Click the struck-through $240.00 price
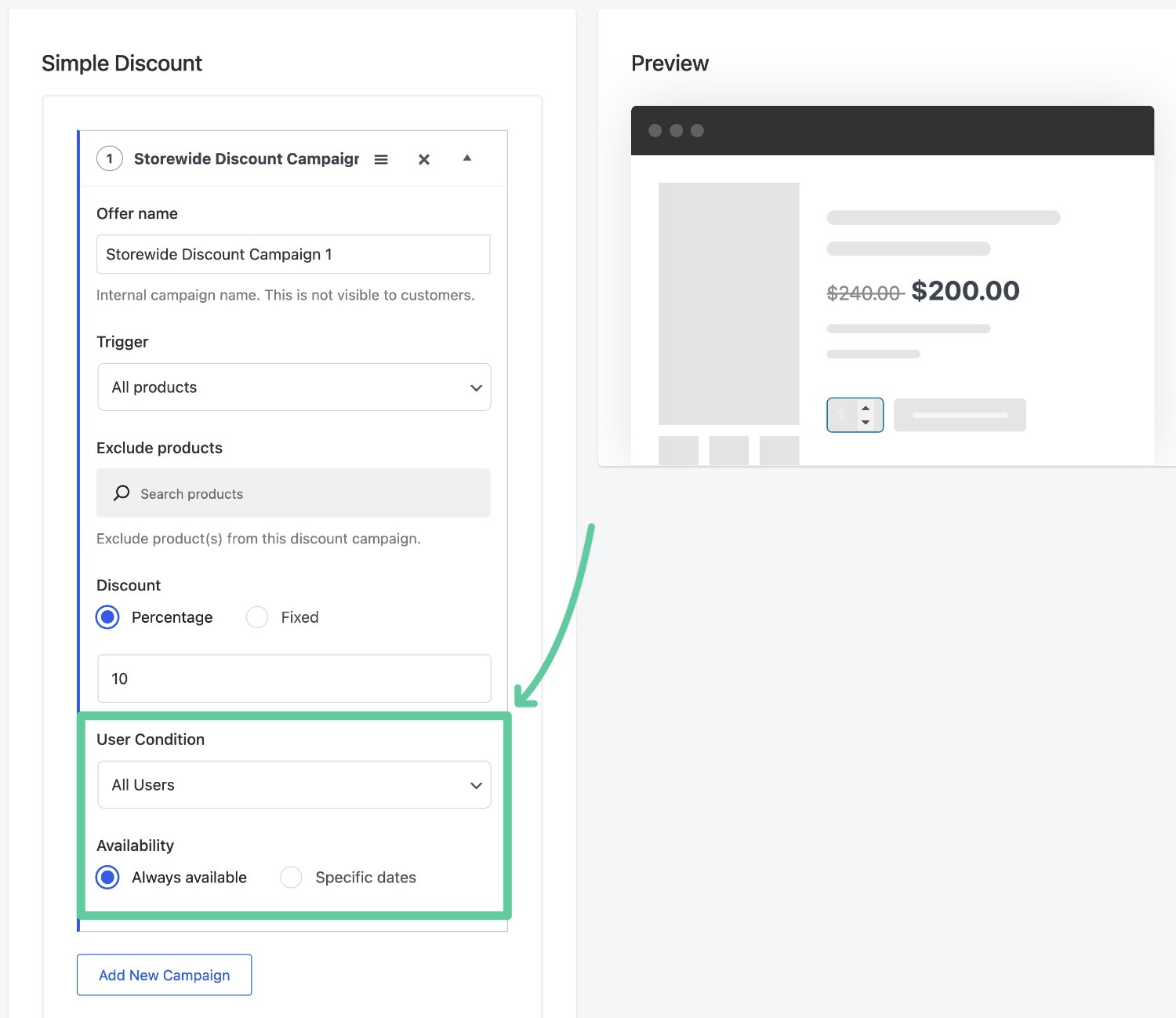The width and height of the screenshot is (1176, 1018). [x=865, y=293]
